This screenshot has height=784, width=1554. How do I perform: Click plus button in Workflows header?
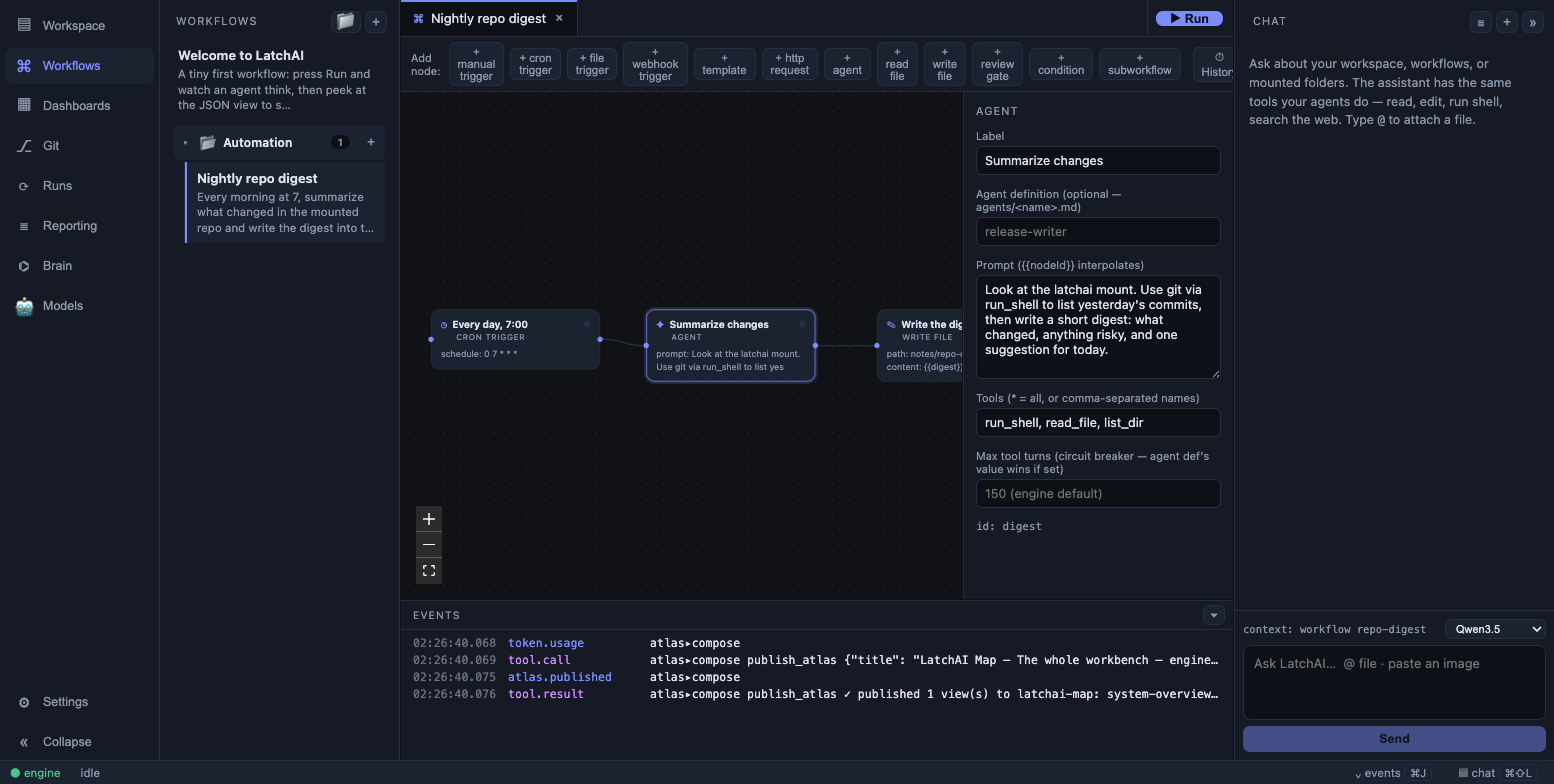click(x=376, y=21)
